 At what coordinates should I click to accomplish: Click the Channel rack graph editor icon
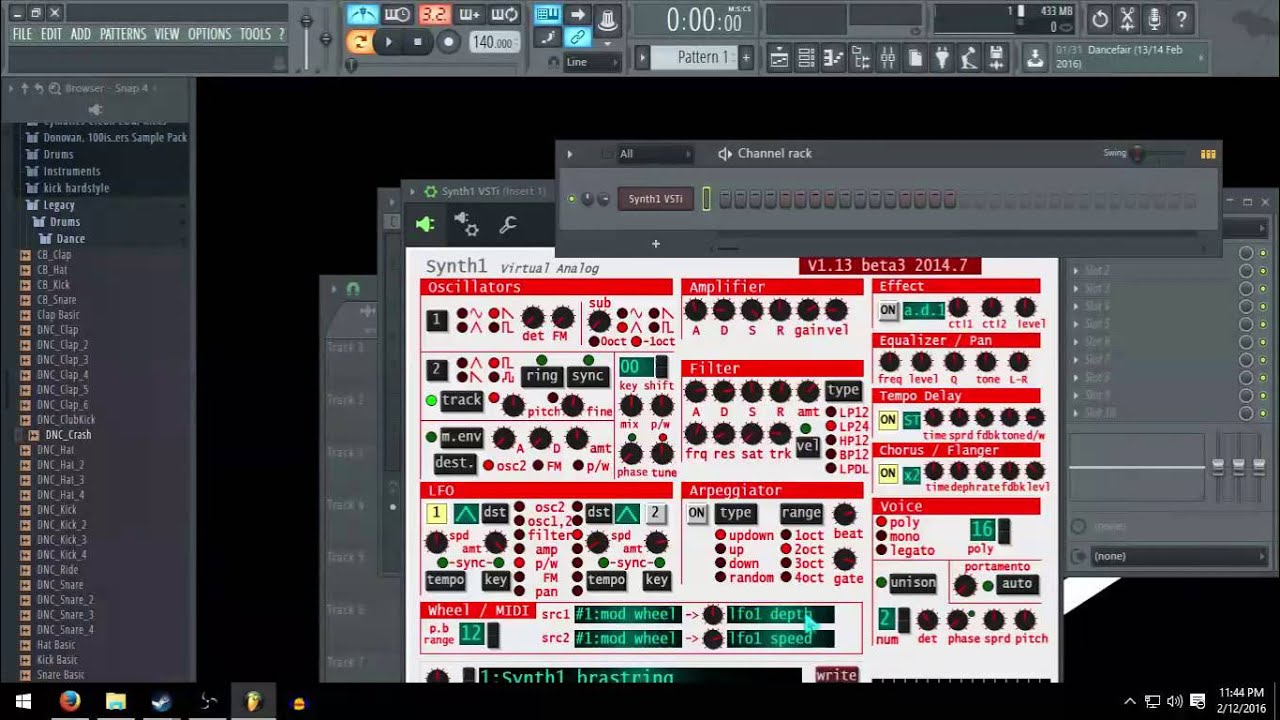[x=1208, y=154]
